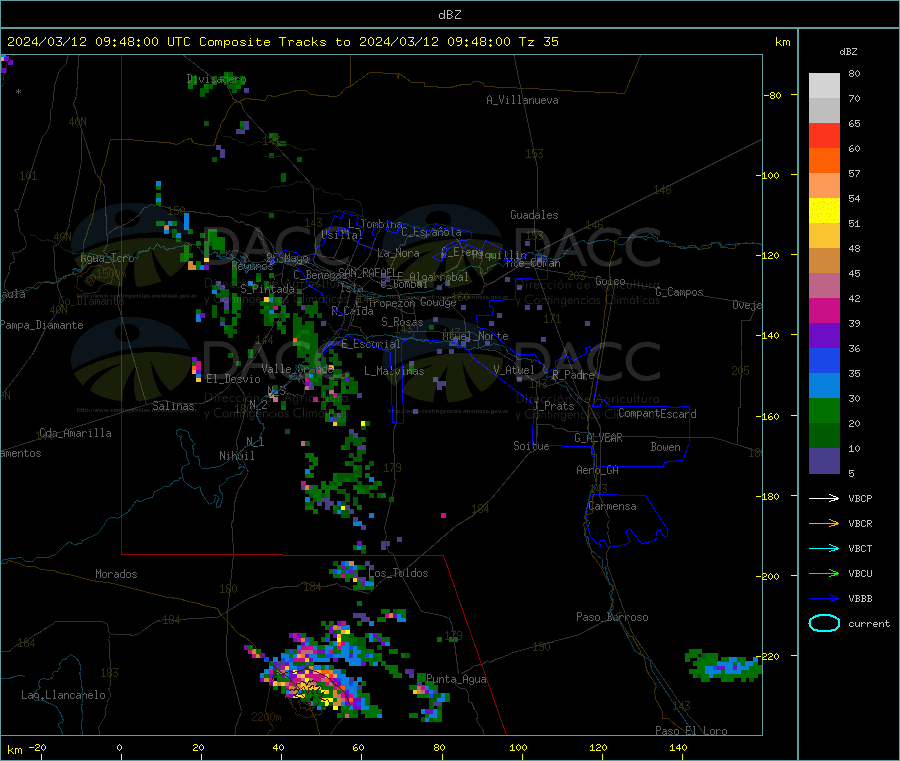Click the Cda_Amarilla map label
The height and width of the screenshot is (761, 900).
[x=75, y=433]
